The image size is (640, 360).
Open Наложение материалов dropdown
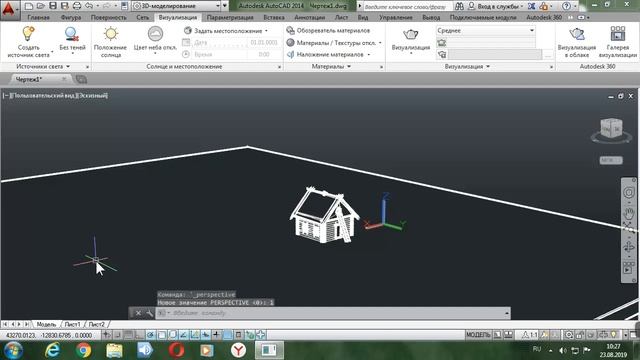[x=328, y=54]
